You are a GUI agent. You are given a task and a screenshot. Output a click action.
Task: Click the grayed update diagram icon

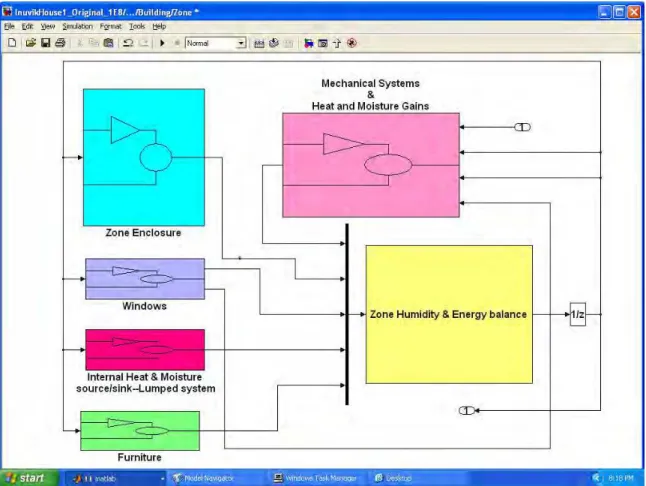[x=289, y=43]
